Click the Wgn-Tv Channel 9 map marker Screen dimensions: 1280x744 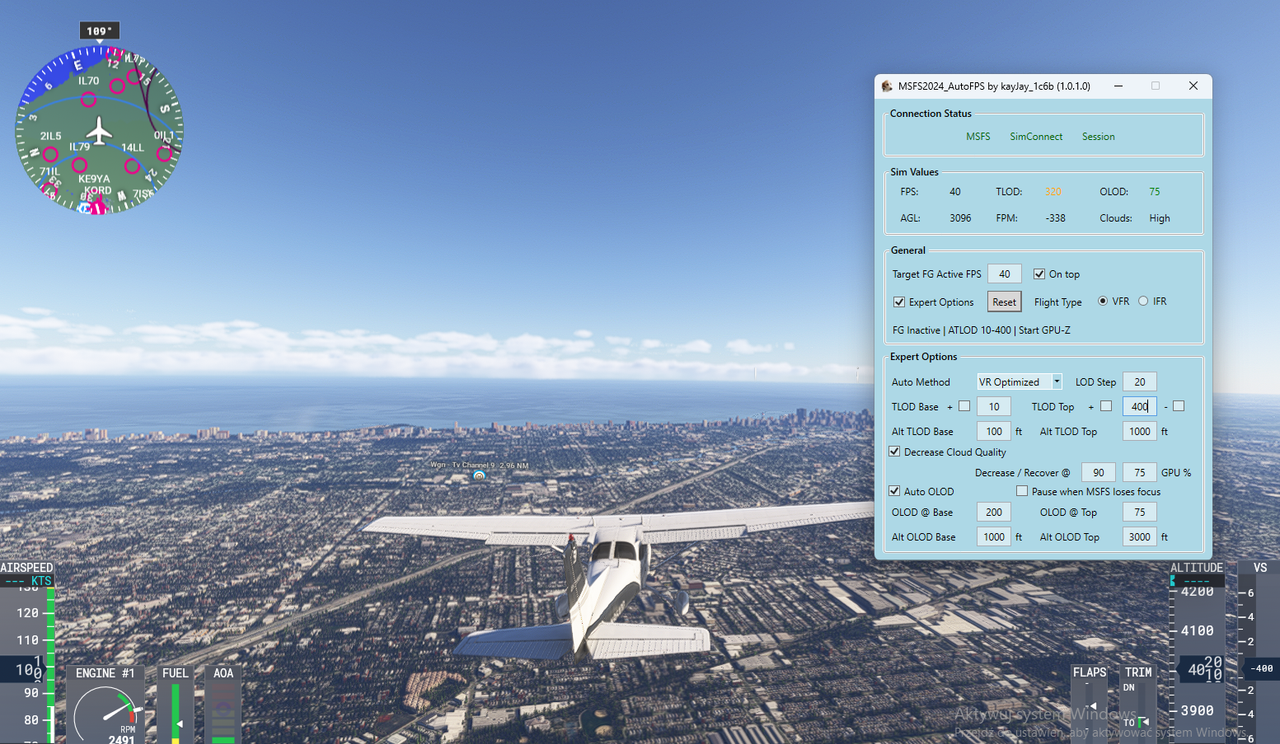click(479, 476)
